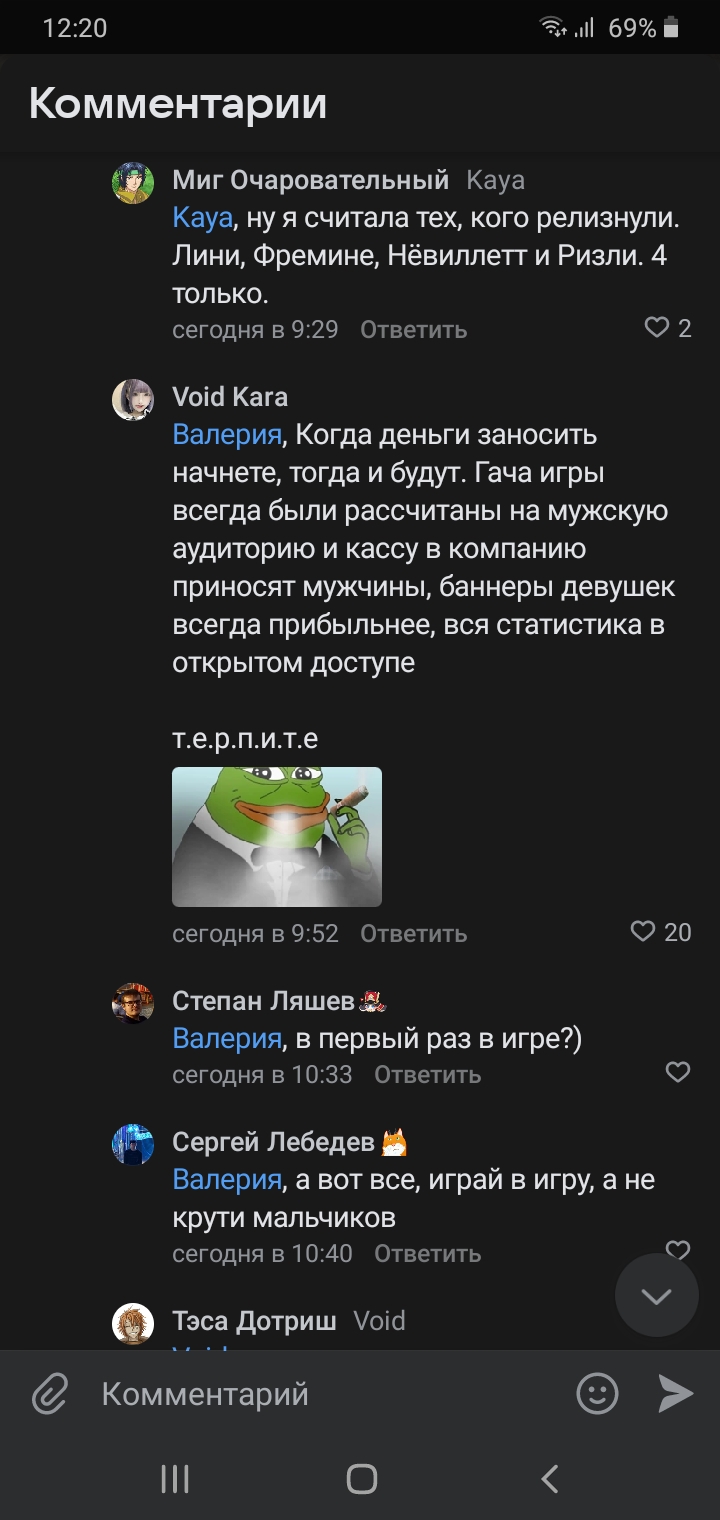Like Void Kara's comment with 20 likes
The width and height of the screenshot is (720, 1520).
click(x=643, y=932)
